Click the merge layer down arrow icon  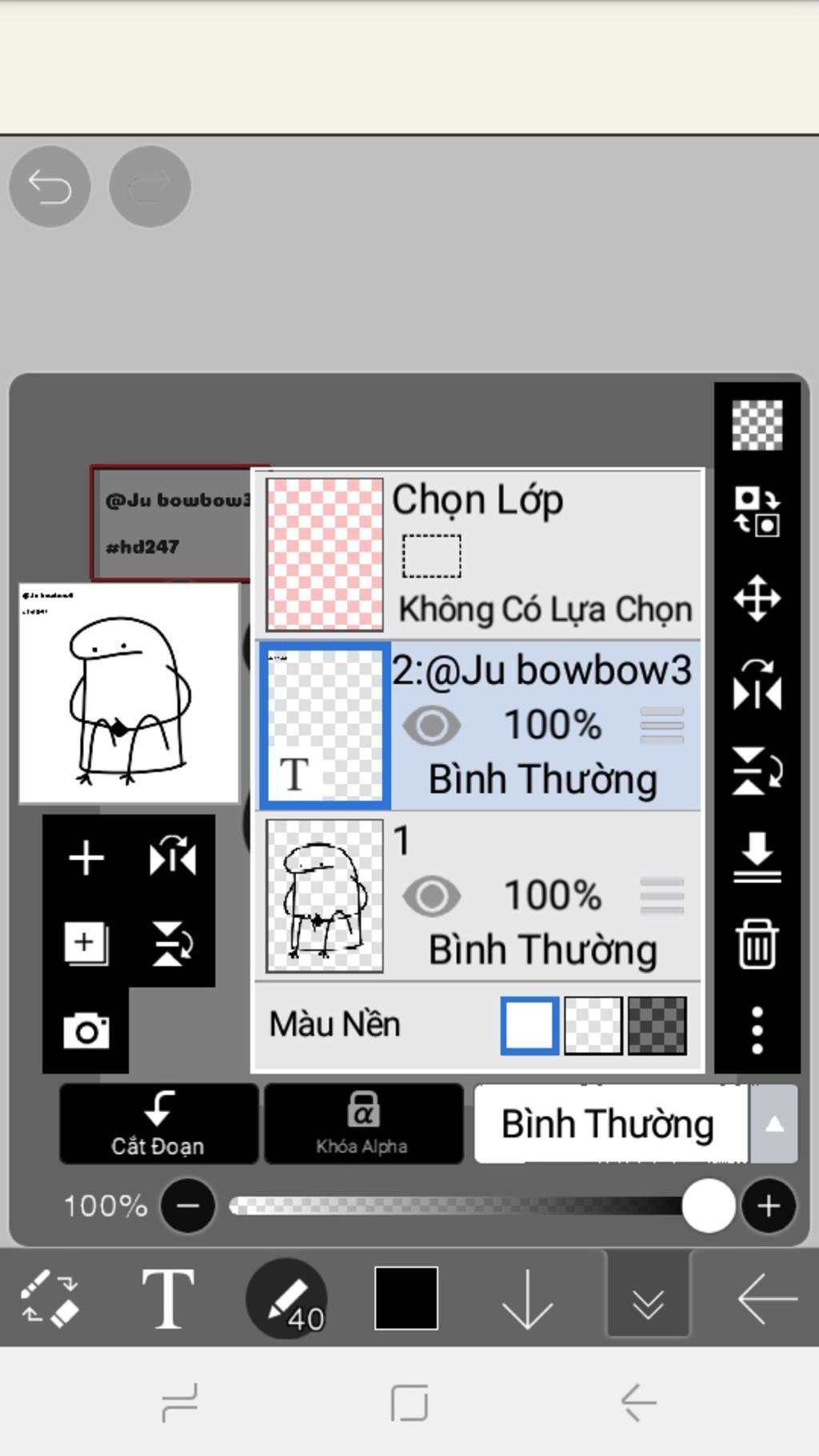tap(757, 857)
